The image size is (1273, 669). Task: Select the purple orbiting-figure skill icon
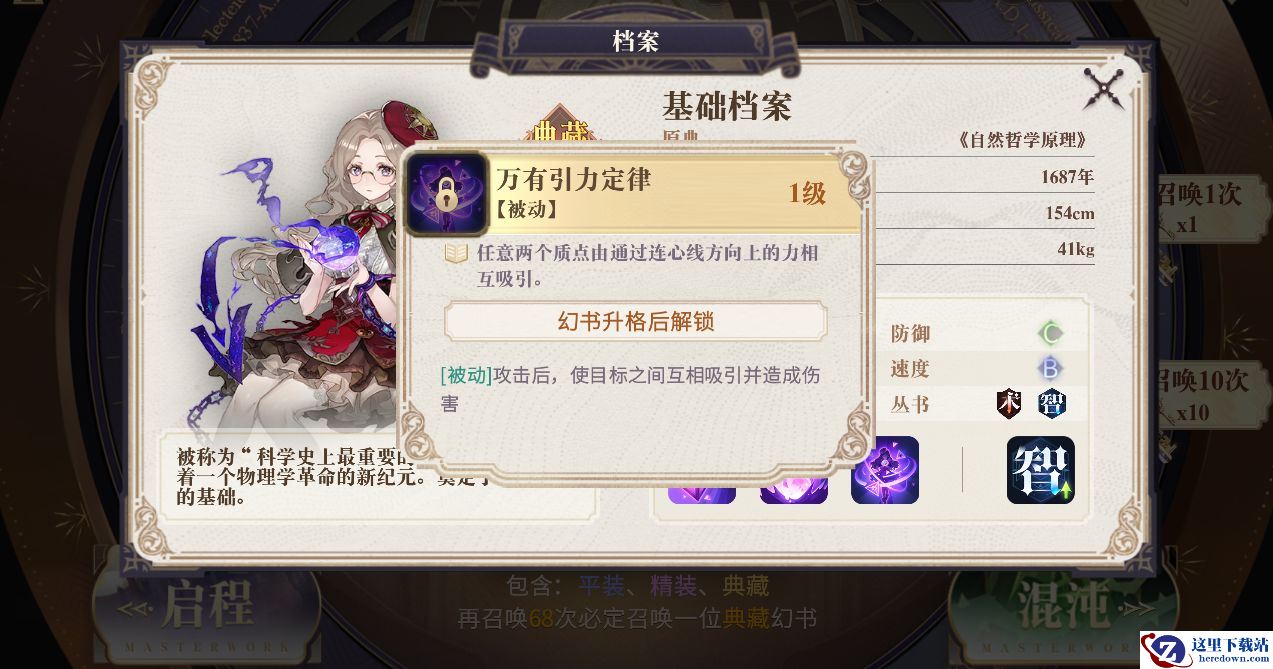point(885,470)
